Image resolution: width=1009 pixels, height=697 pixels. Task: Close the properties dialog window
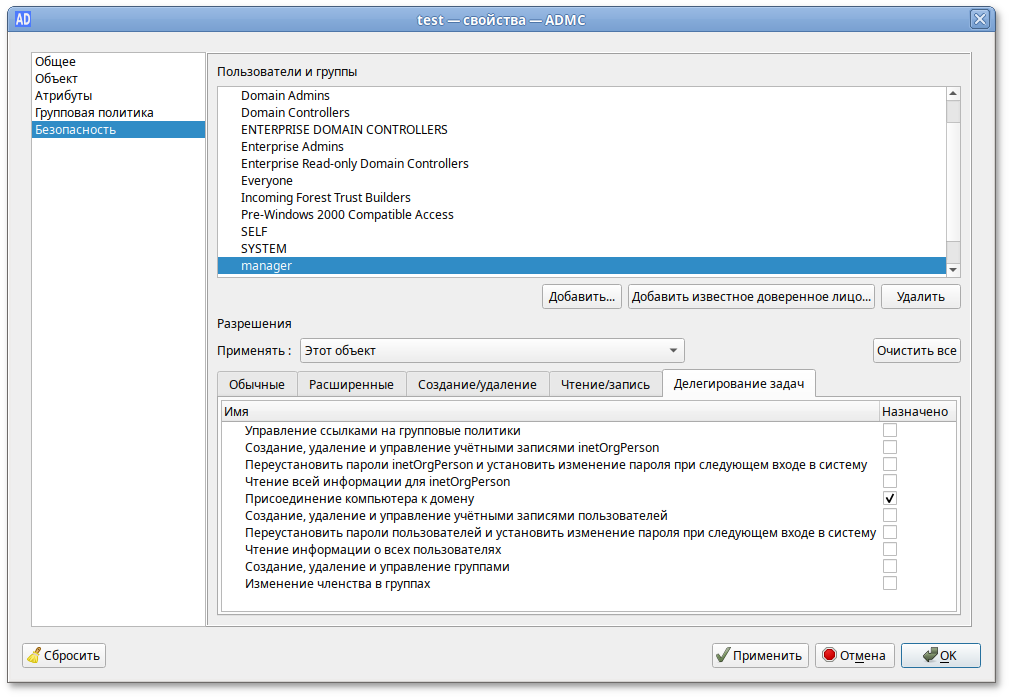(x=980, y=19)
